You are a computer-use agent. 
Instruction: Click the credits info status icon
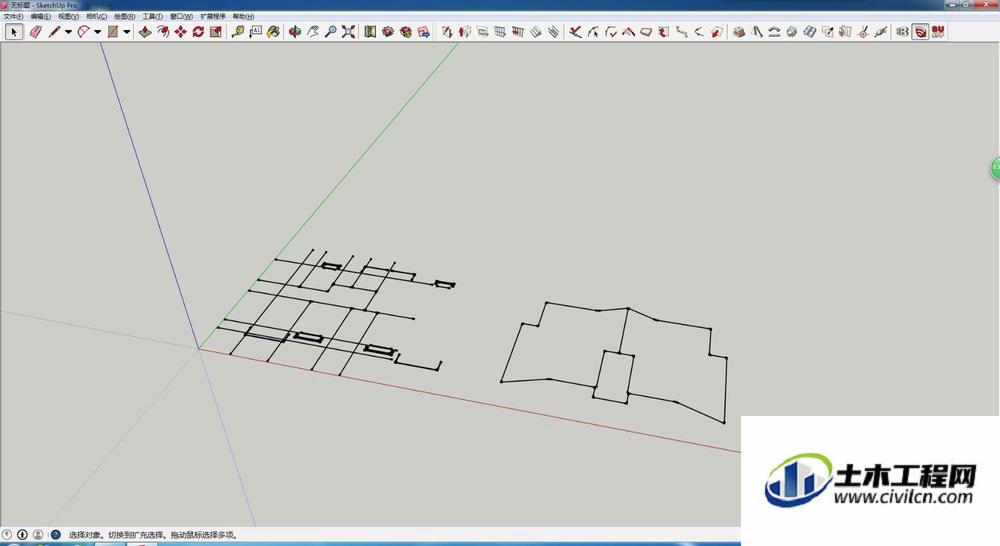22,535
